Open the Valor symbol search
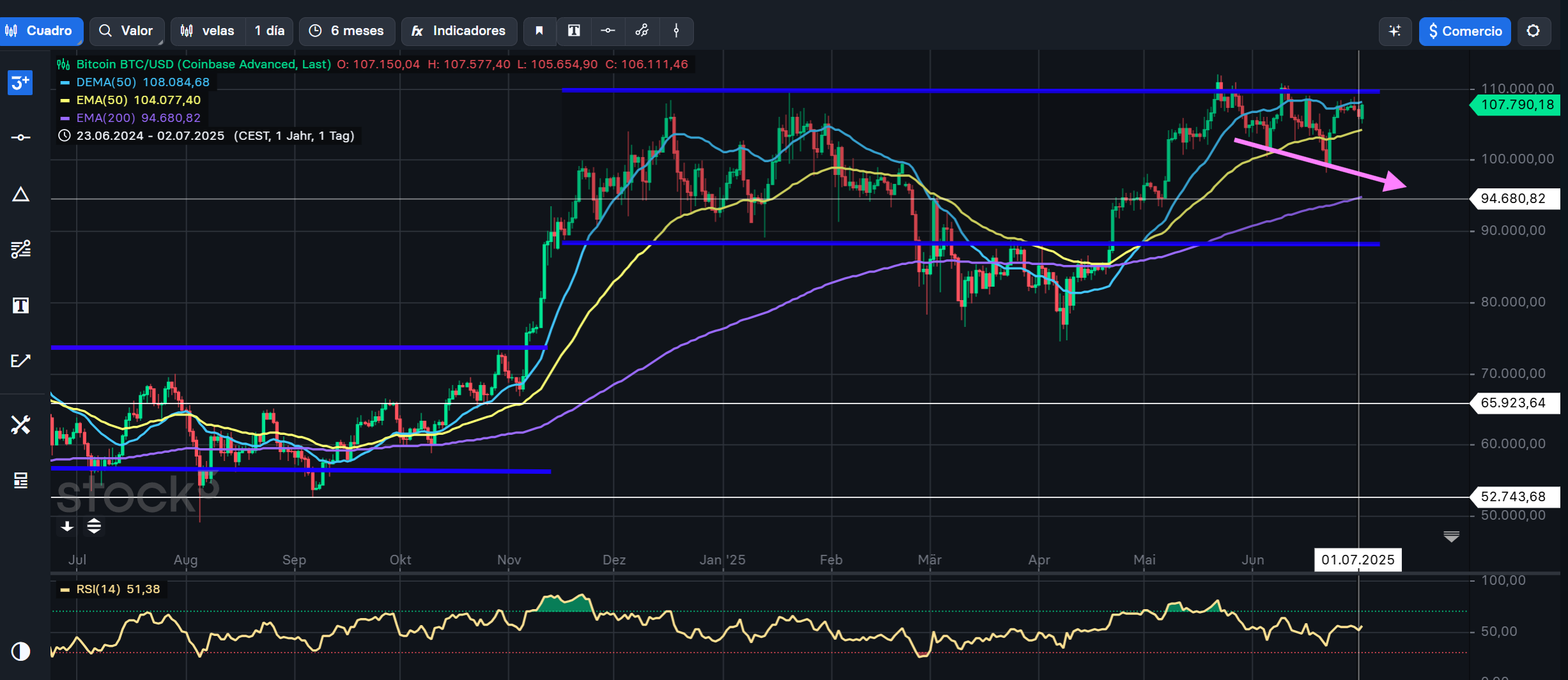This screenshot has height=680, width=1568. click(x=127, y=31)
